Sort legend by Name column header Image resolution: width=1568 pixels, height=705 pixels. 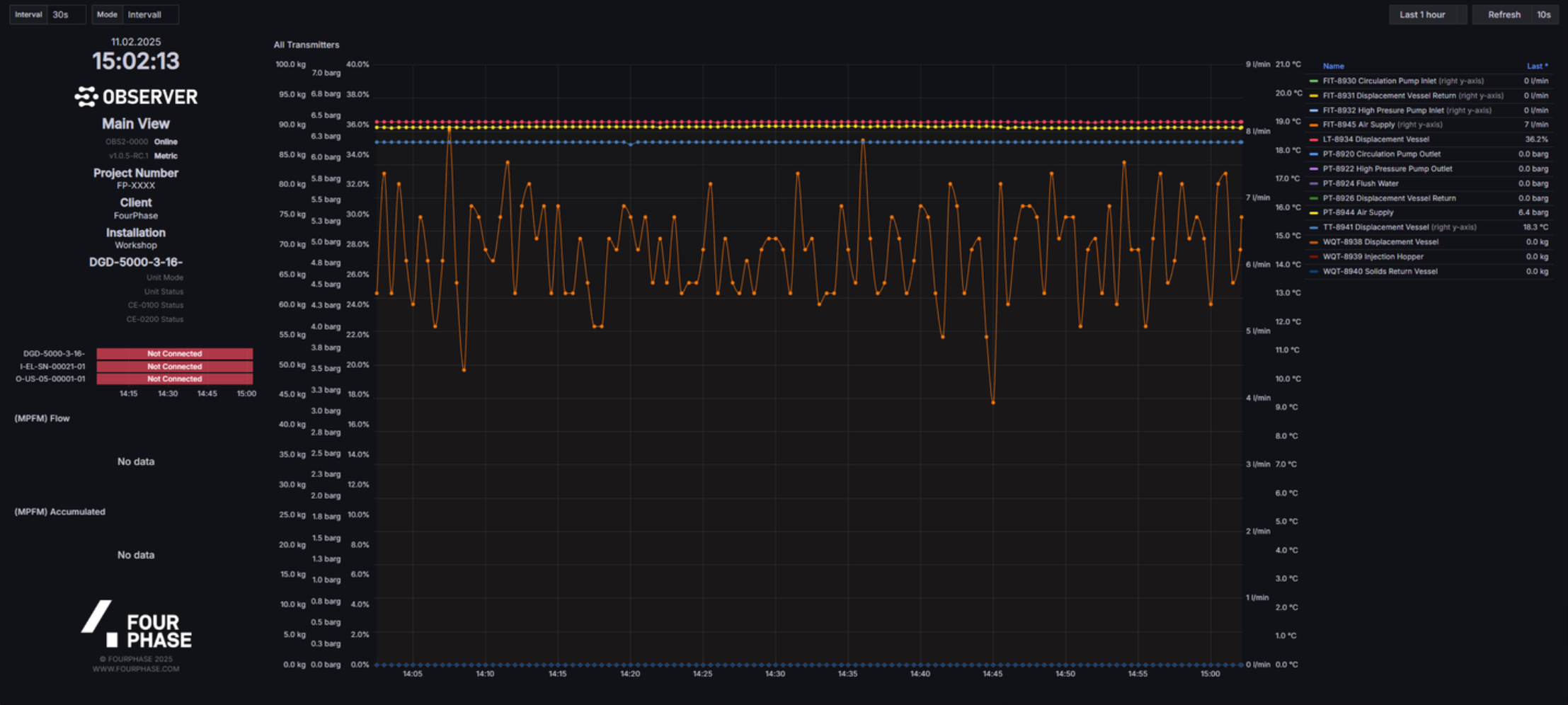1333,66
